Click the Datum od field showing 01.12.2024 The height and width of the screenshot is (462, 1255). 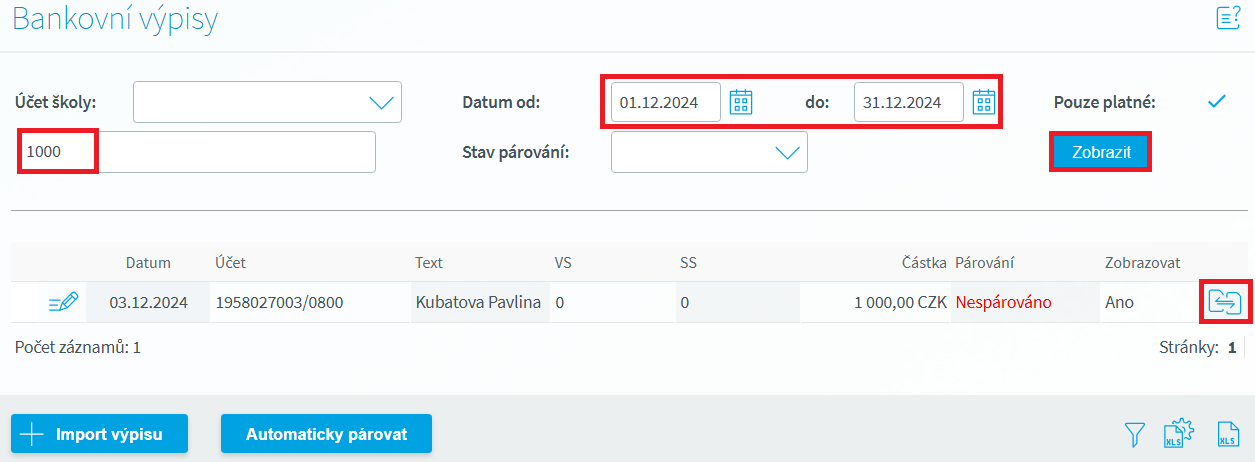coord(665,102)
